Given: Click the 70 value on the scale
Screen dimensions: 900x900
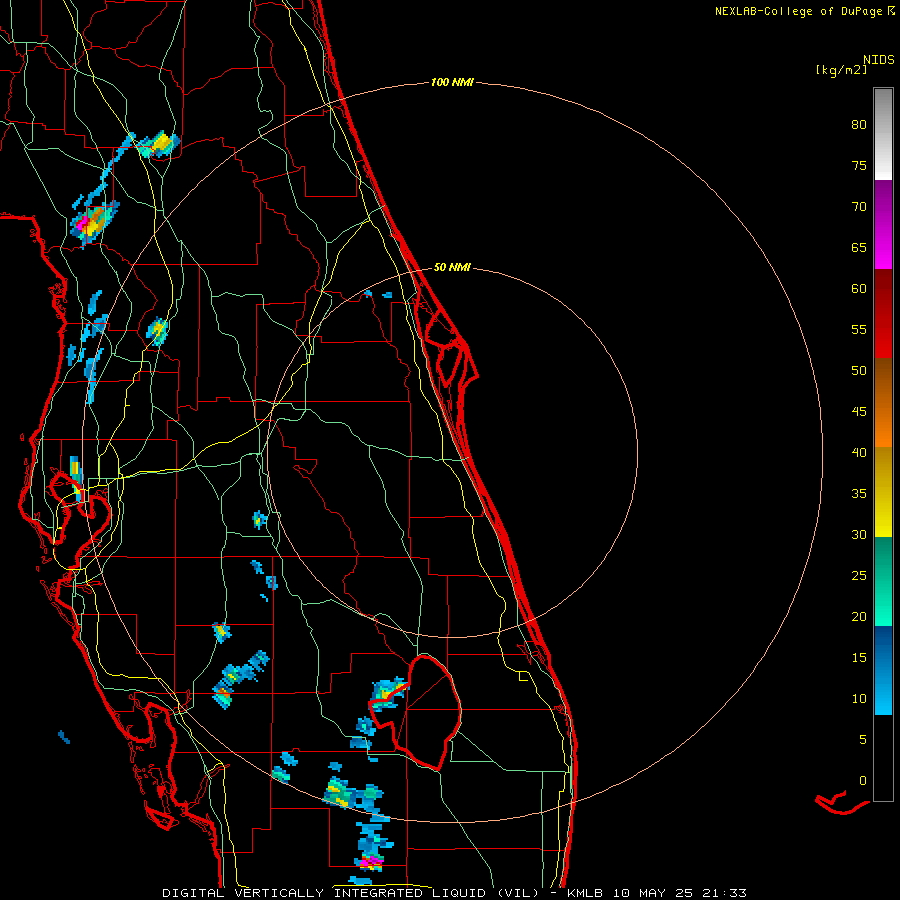Looking at the screenshot, I should tap(859, 207).
